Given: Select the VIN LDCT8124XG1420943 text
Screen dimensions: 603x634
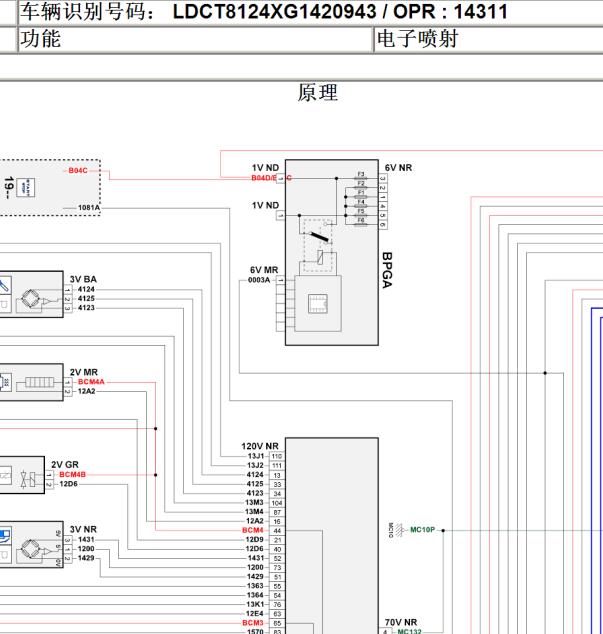Looking at the screenshot, I should click(x=275, y=11).
